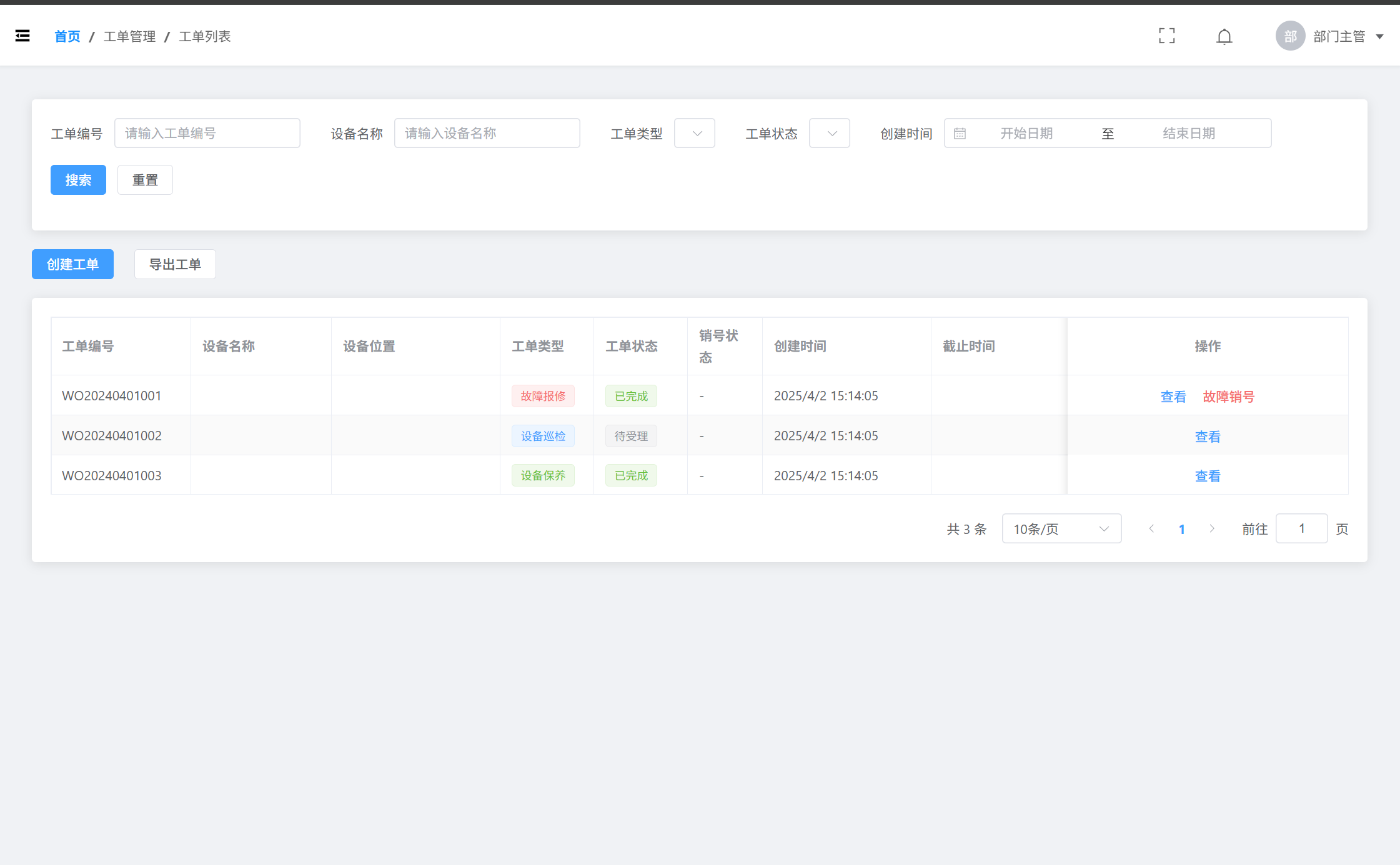Click 工单管理 breadcrumb item
This screenshot has height=865, width=1400.
(x=129, y=36)
